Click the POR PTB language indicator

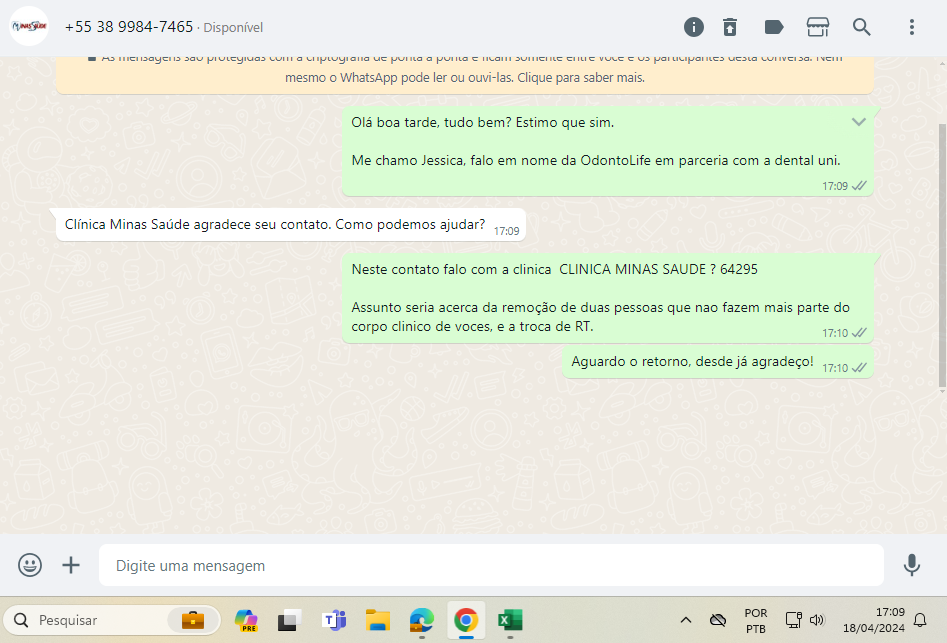point(756,621)
